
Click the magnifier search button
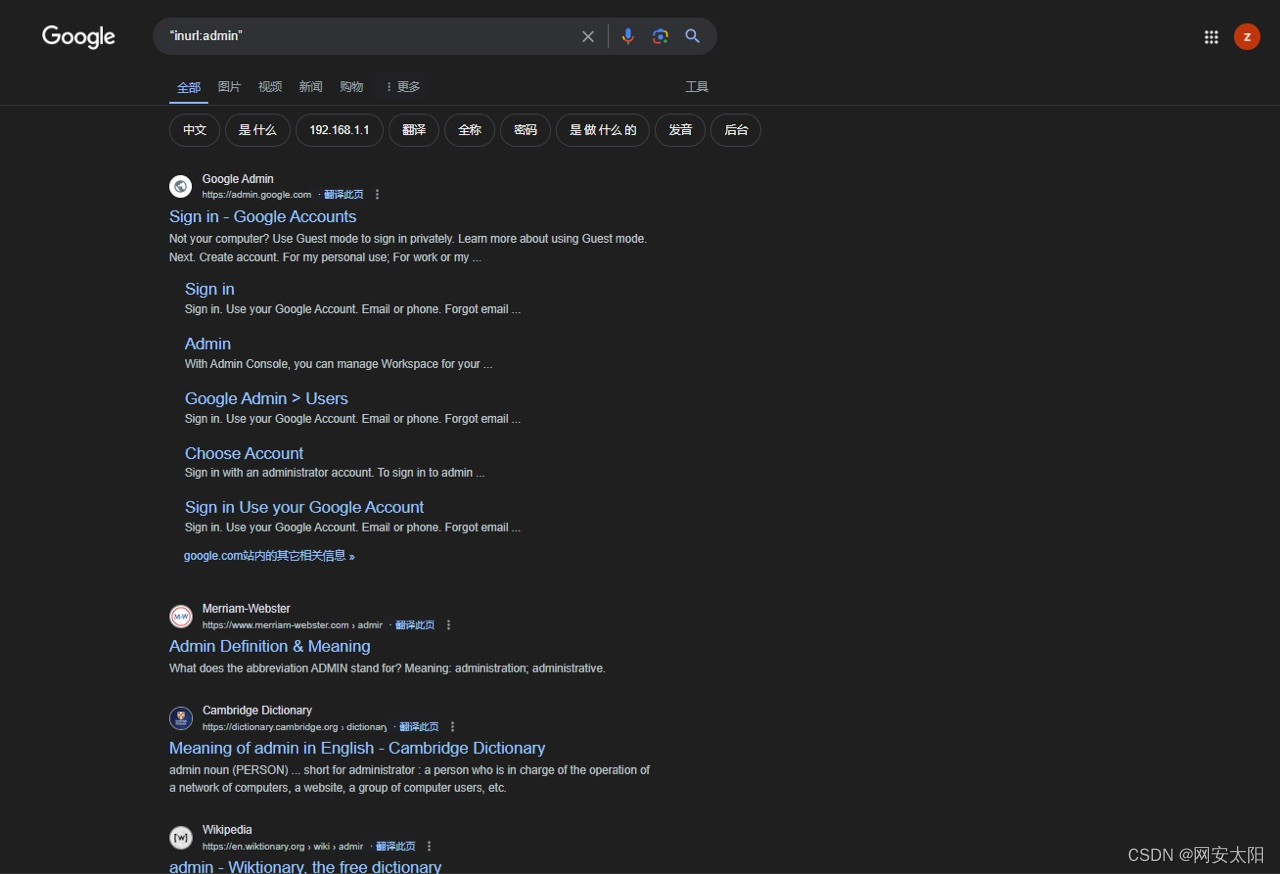[692, 36]
